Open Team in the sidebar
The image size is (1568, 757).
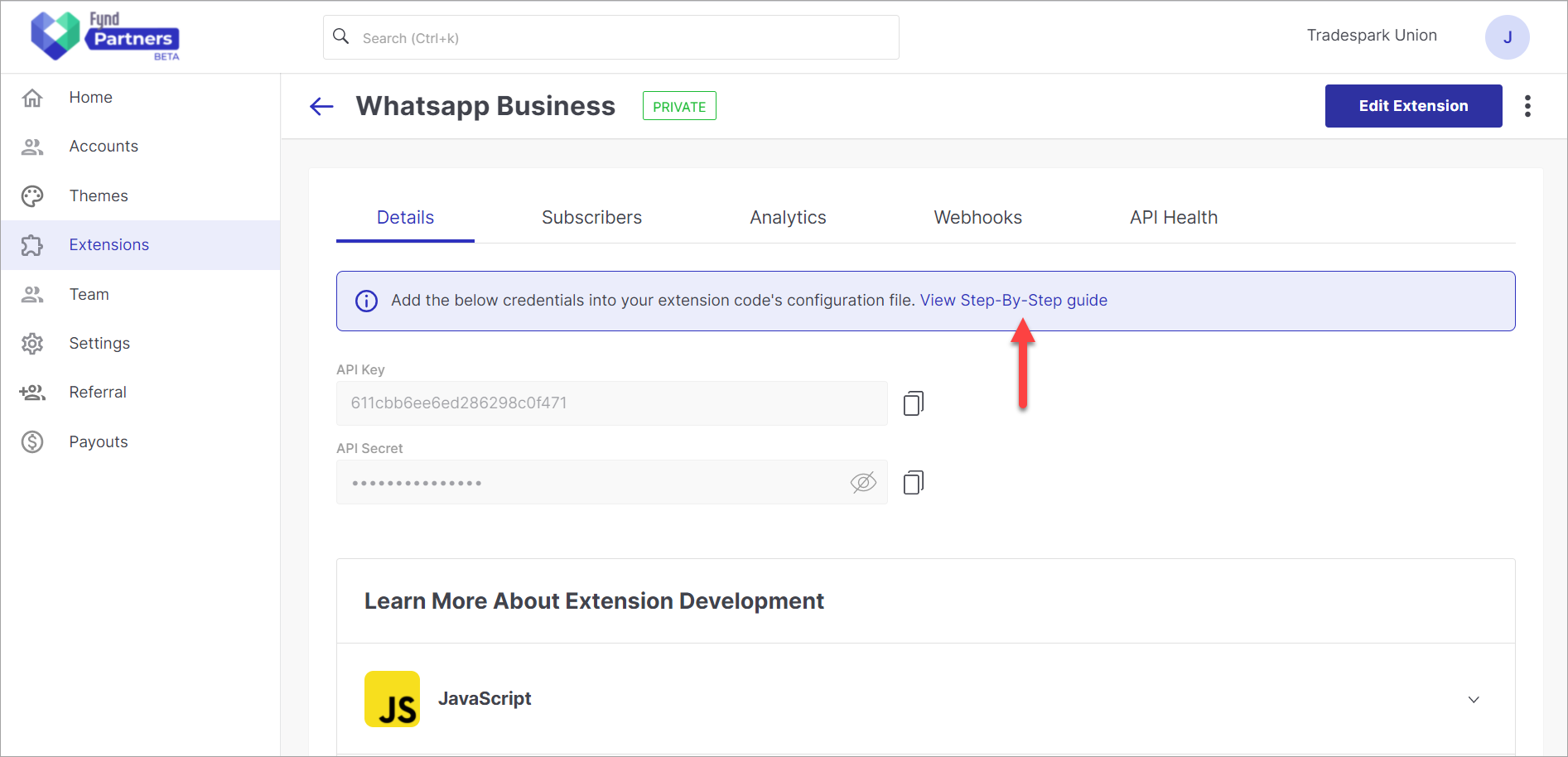[x=140, y=295]
